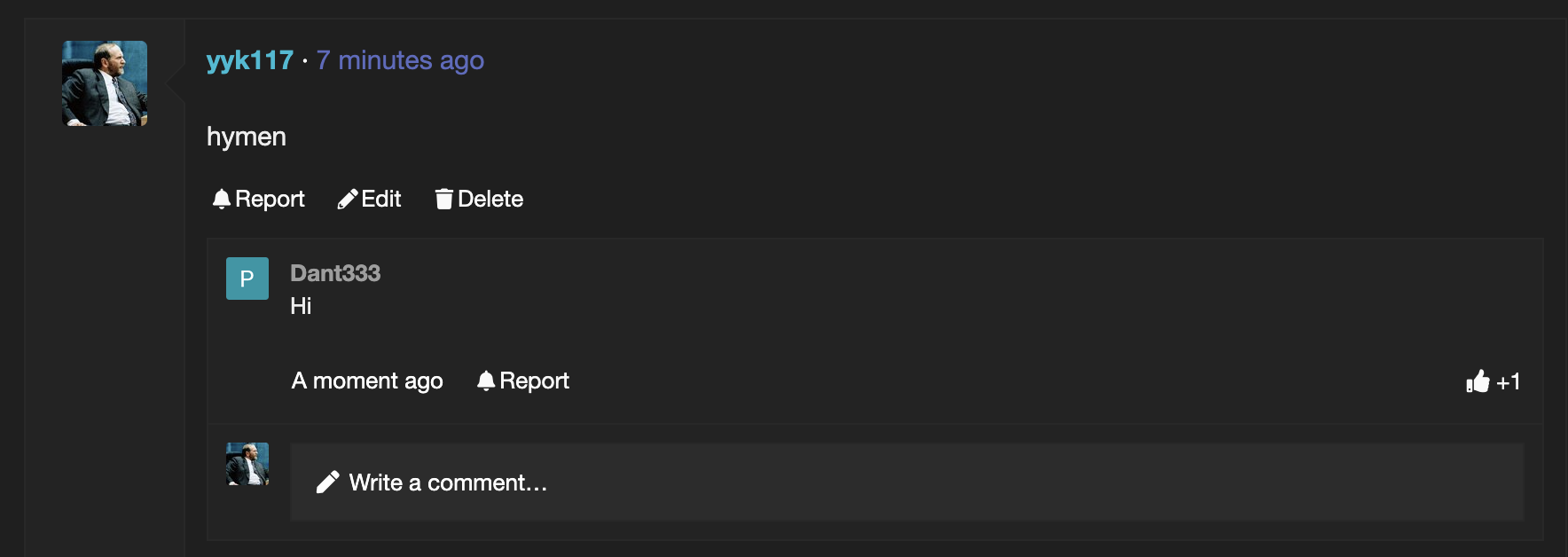This screenshot has height=557, width=1568.
Task: Click the "Hi" comment text
Action: tap(301, 306)
